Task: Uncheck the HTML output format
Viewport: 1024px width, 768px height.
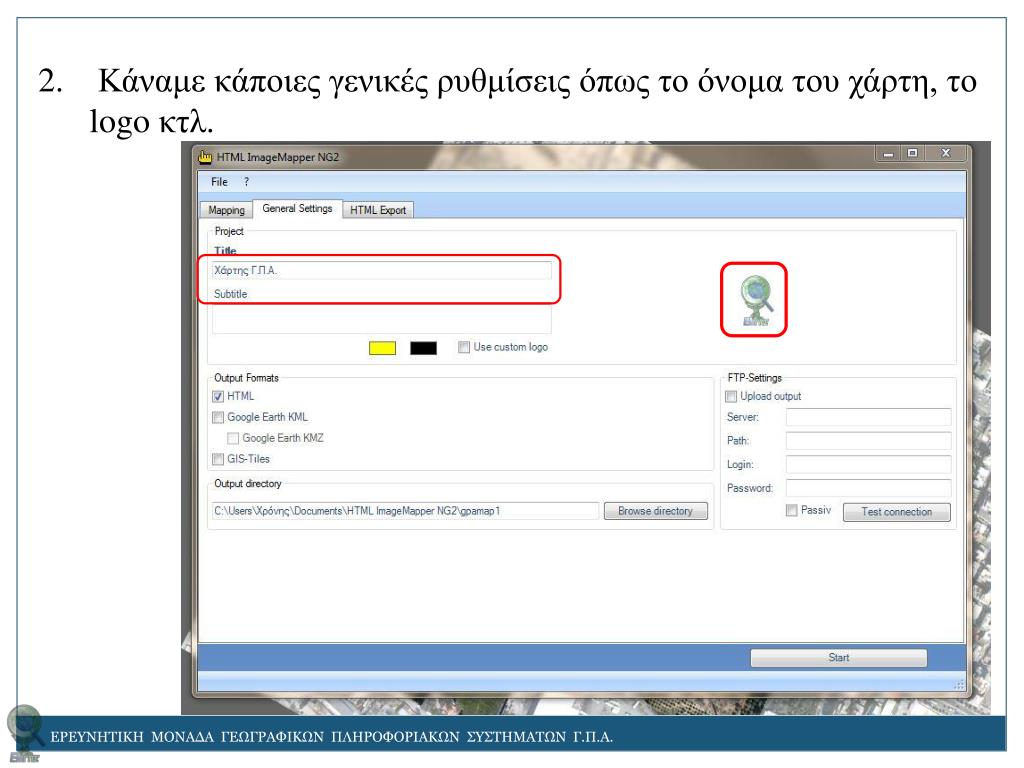Action: coord(218,396)
